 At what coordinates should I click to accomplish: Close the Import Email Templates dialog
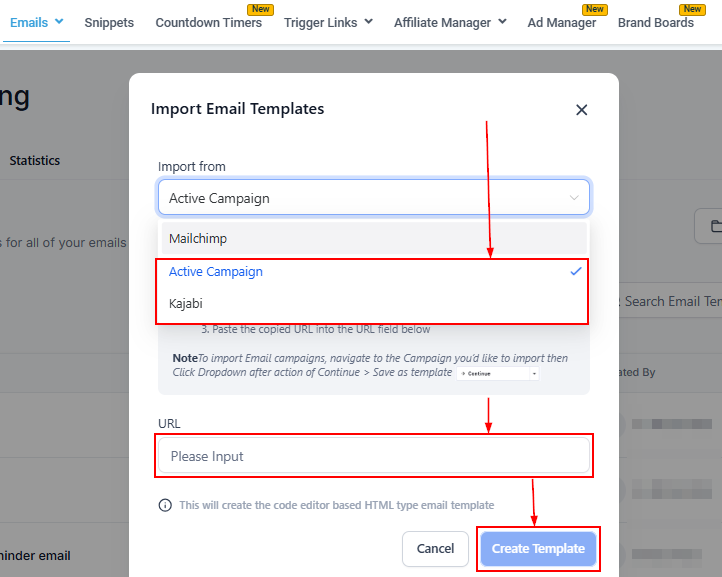[x=581, y=110]
